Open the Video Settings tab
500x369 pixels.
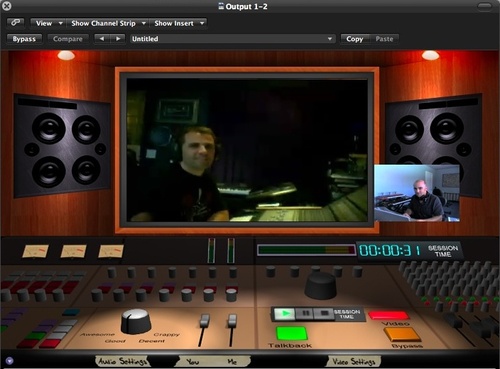(x=354, y=361)
